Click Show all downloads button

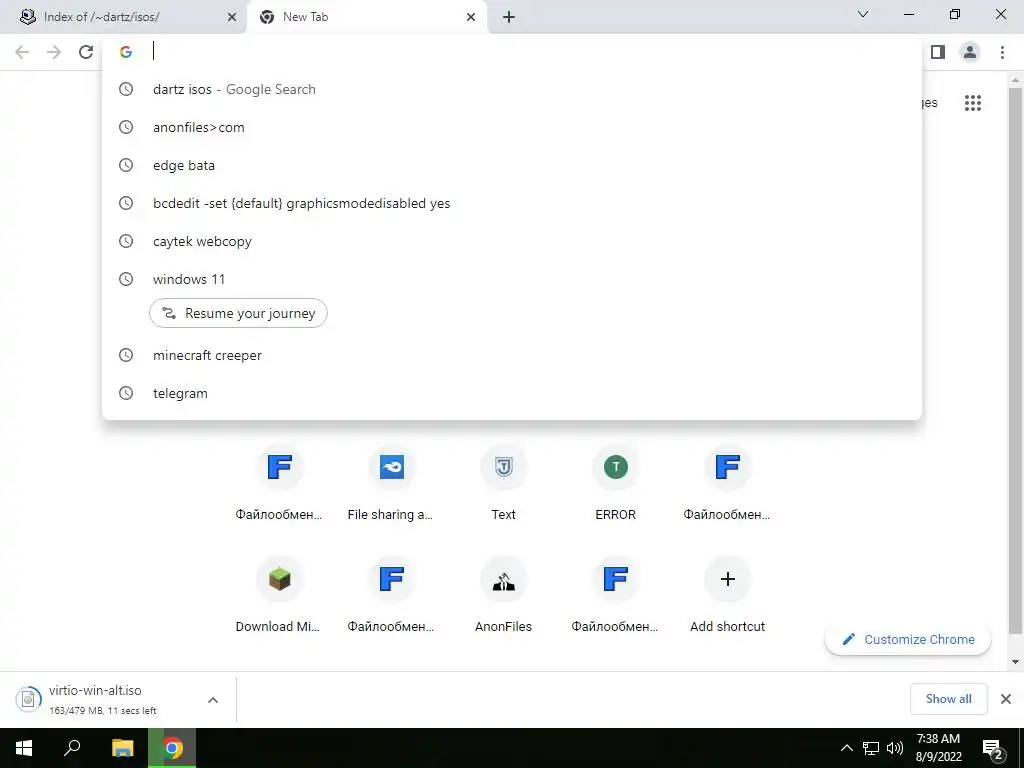tap(948, 699)
